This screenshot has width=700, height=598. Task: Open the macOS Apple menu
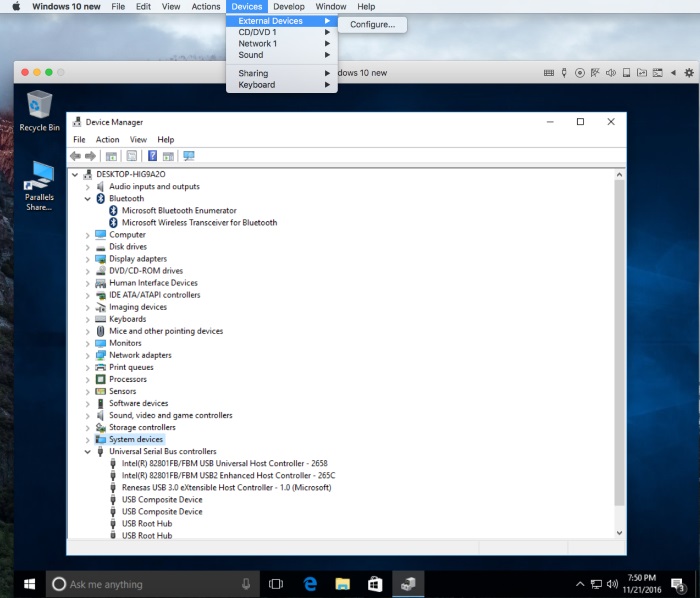coord(16,6)
